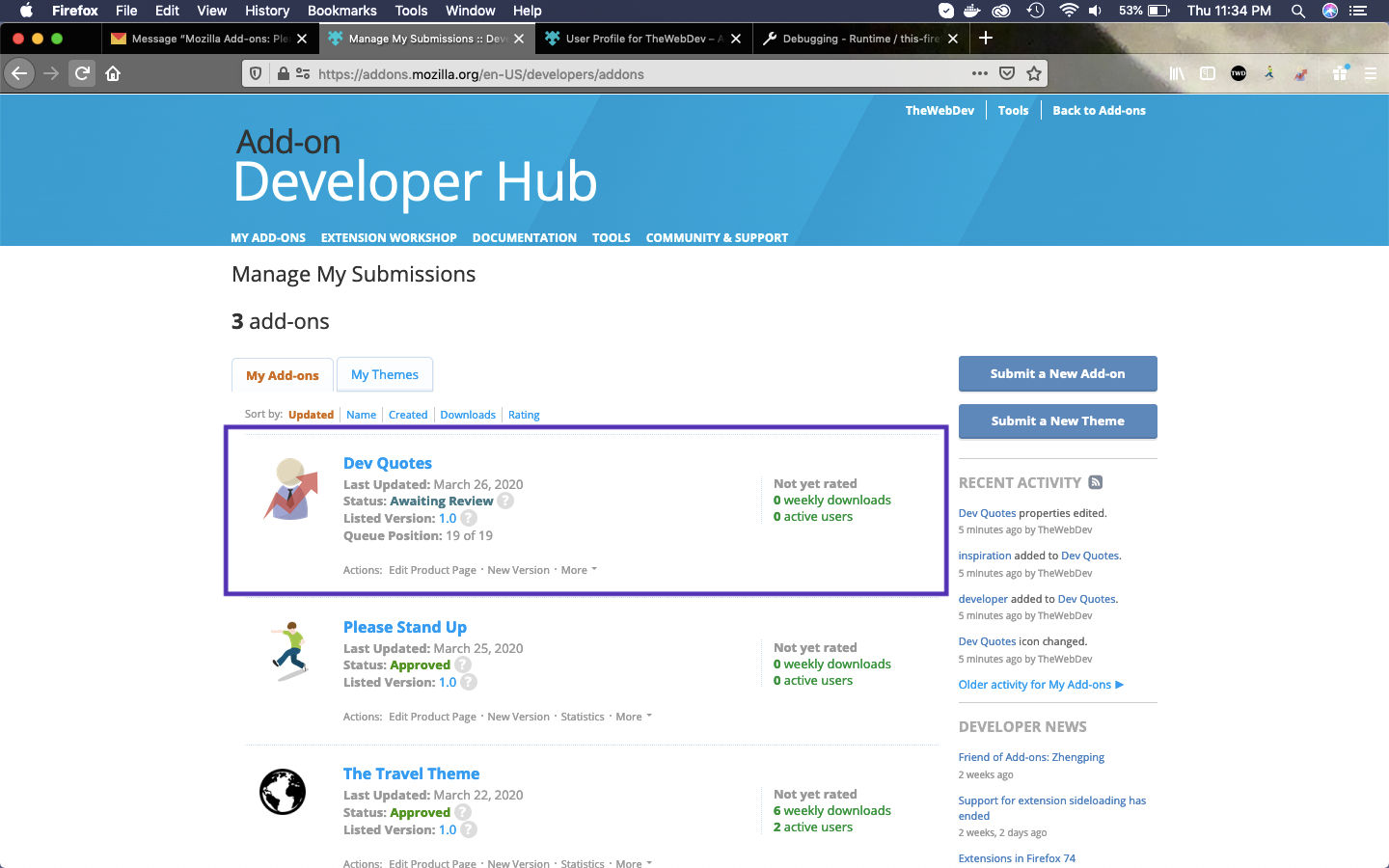The width and height of the screenshot is (1389, 868).
Task: Click the browser Back arrow button
Action: click(19, 73)
